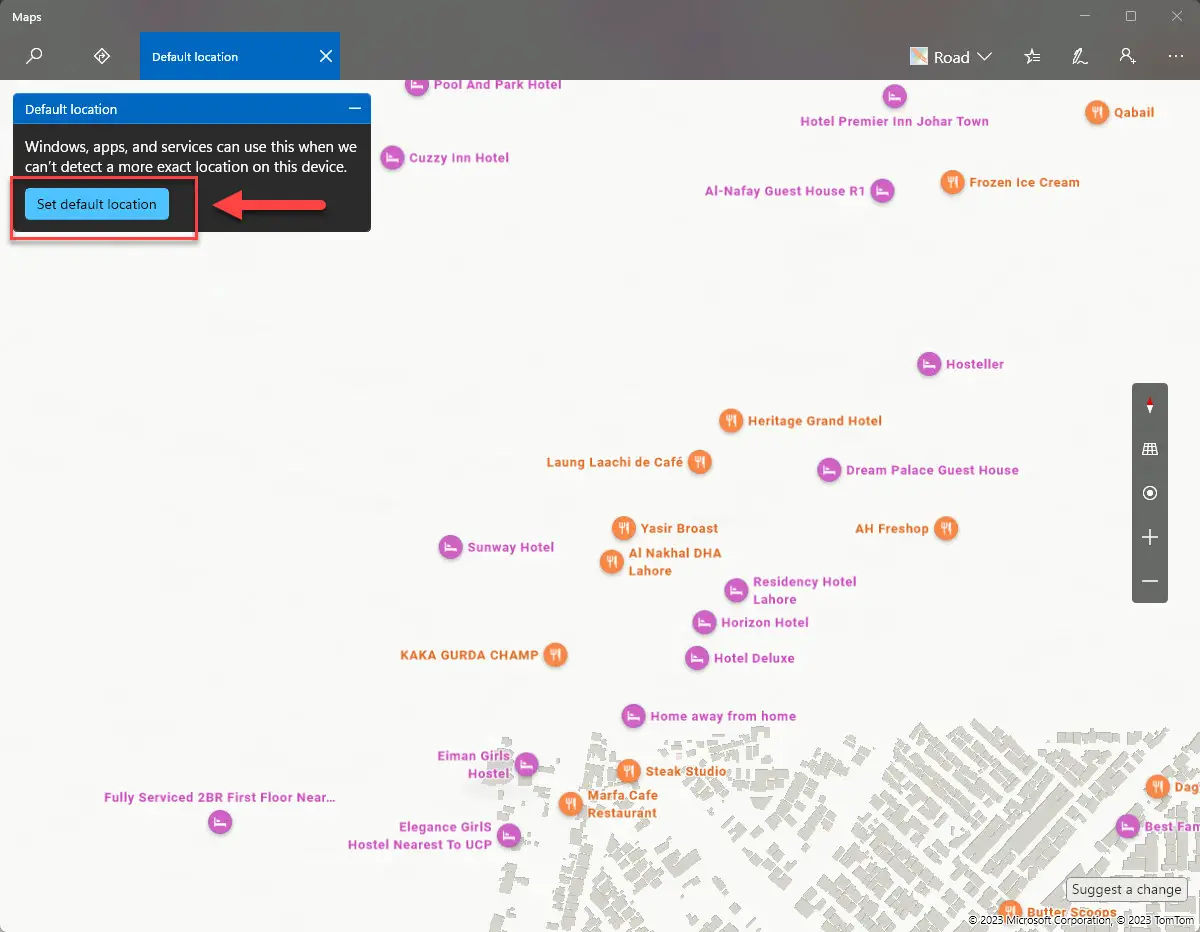Open the account sign-in icon
1200x932 pixels.
(1128, 57)
